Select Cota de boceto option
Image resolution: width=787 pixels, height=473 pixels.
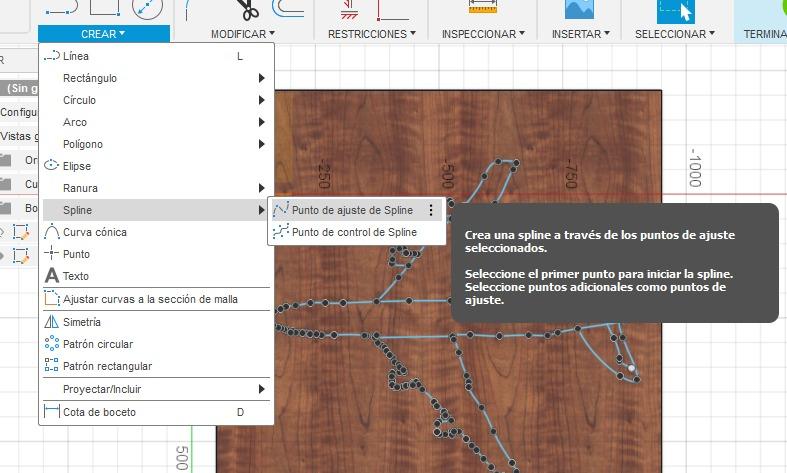click(x=156, y=412)
